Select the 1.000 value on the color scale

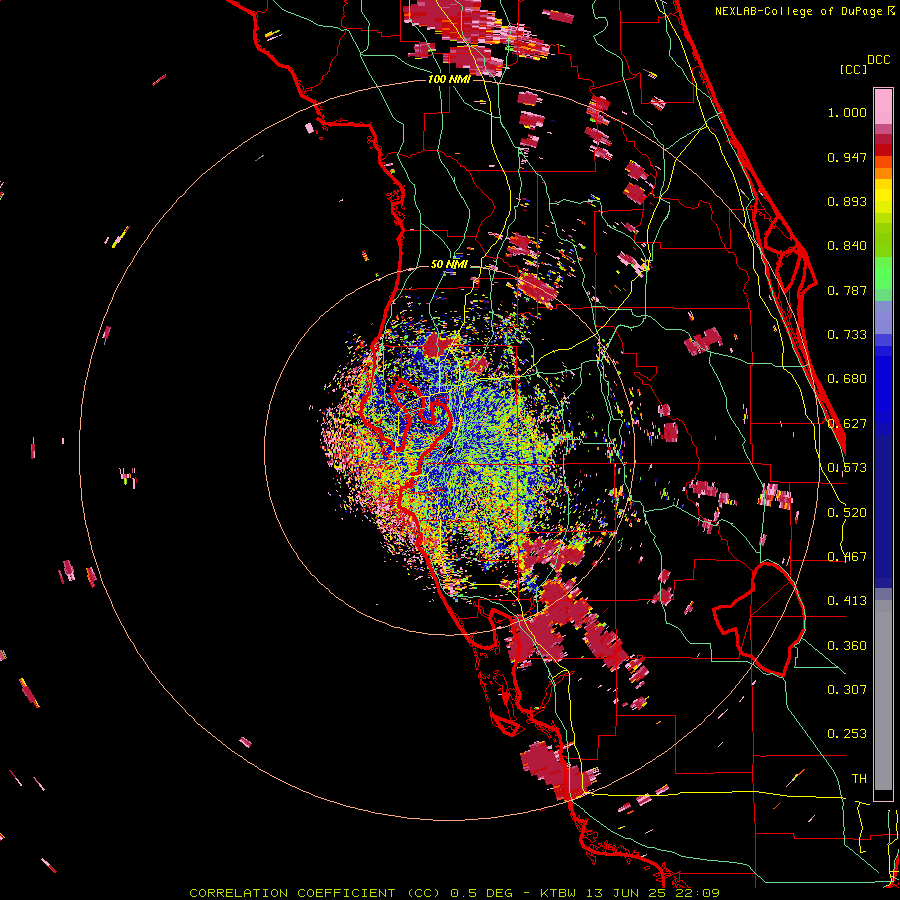click(847, 112)
